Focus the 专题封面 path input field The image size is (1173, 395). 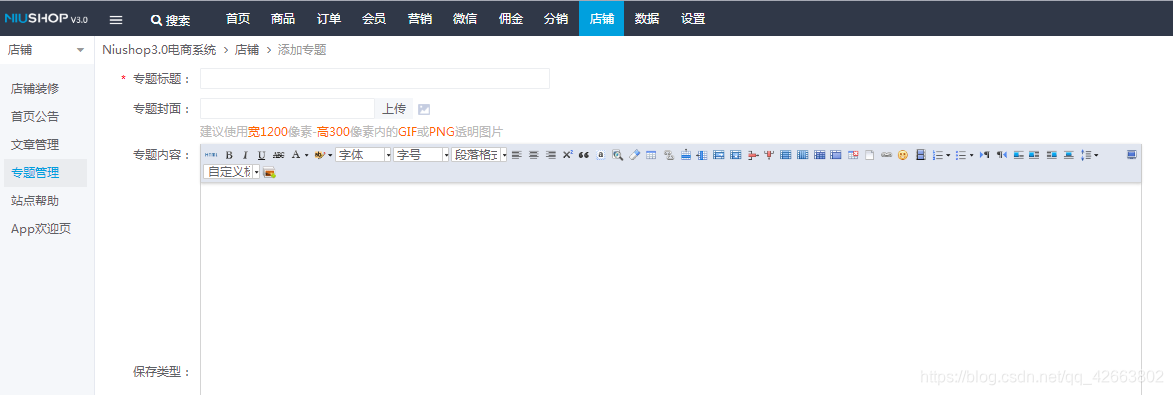click(x=287, y=108)
